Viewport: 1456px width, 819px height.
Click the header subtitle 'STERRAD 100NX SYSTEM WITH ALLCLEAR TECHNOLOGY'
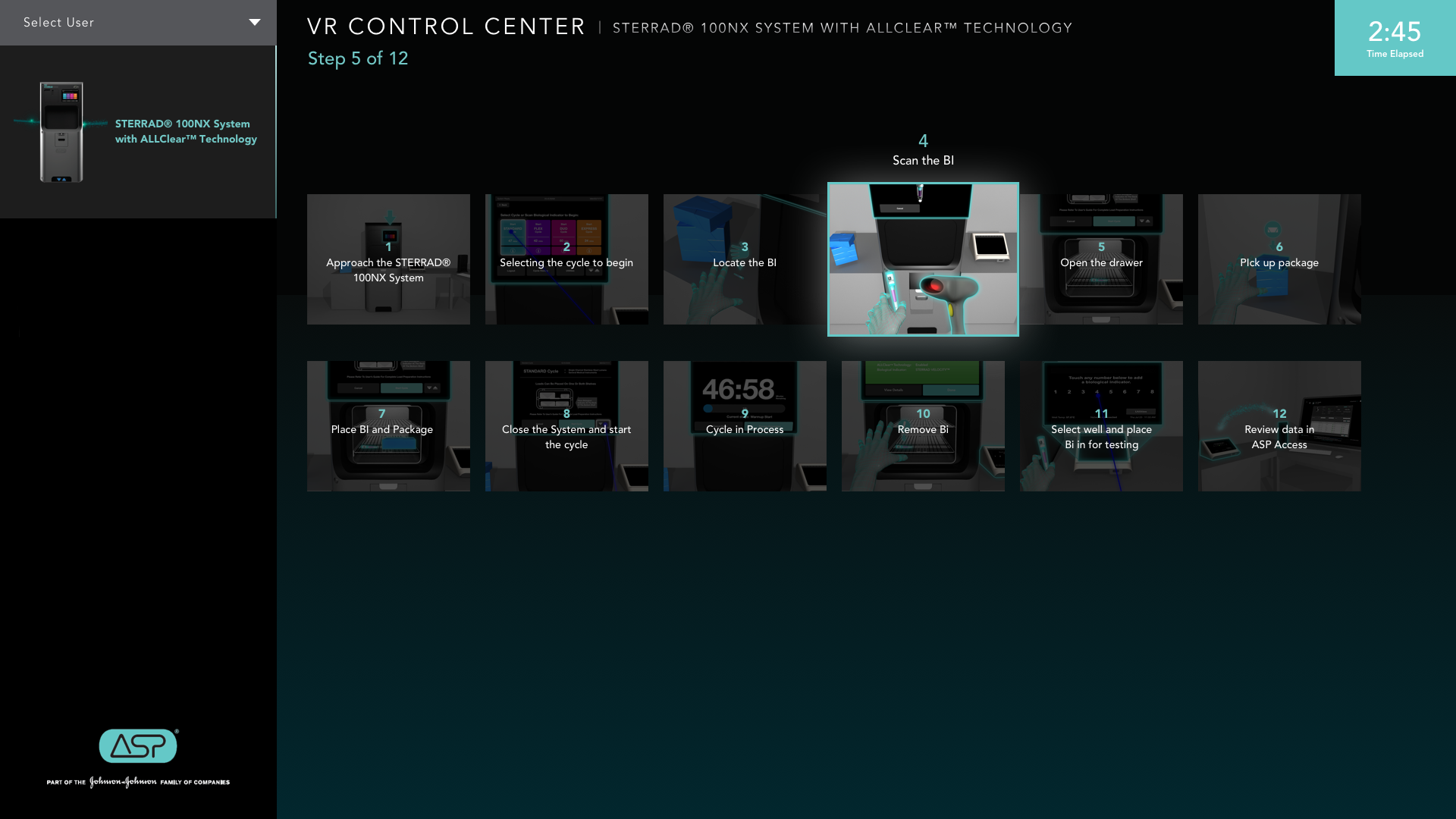(843, 28)
